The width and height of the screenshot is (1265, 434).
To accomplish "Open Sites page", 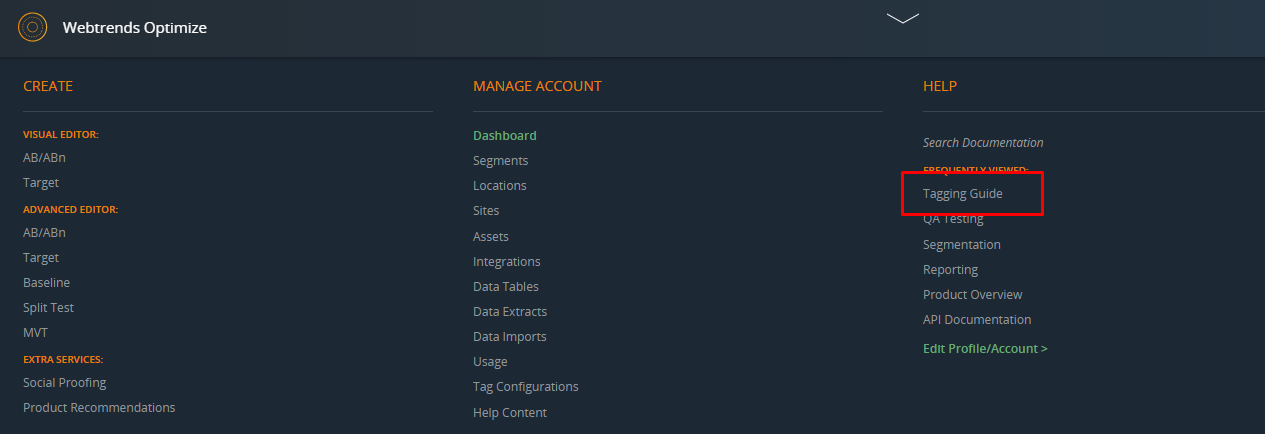I will coord(486,210).
